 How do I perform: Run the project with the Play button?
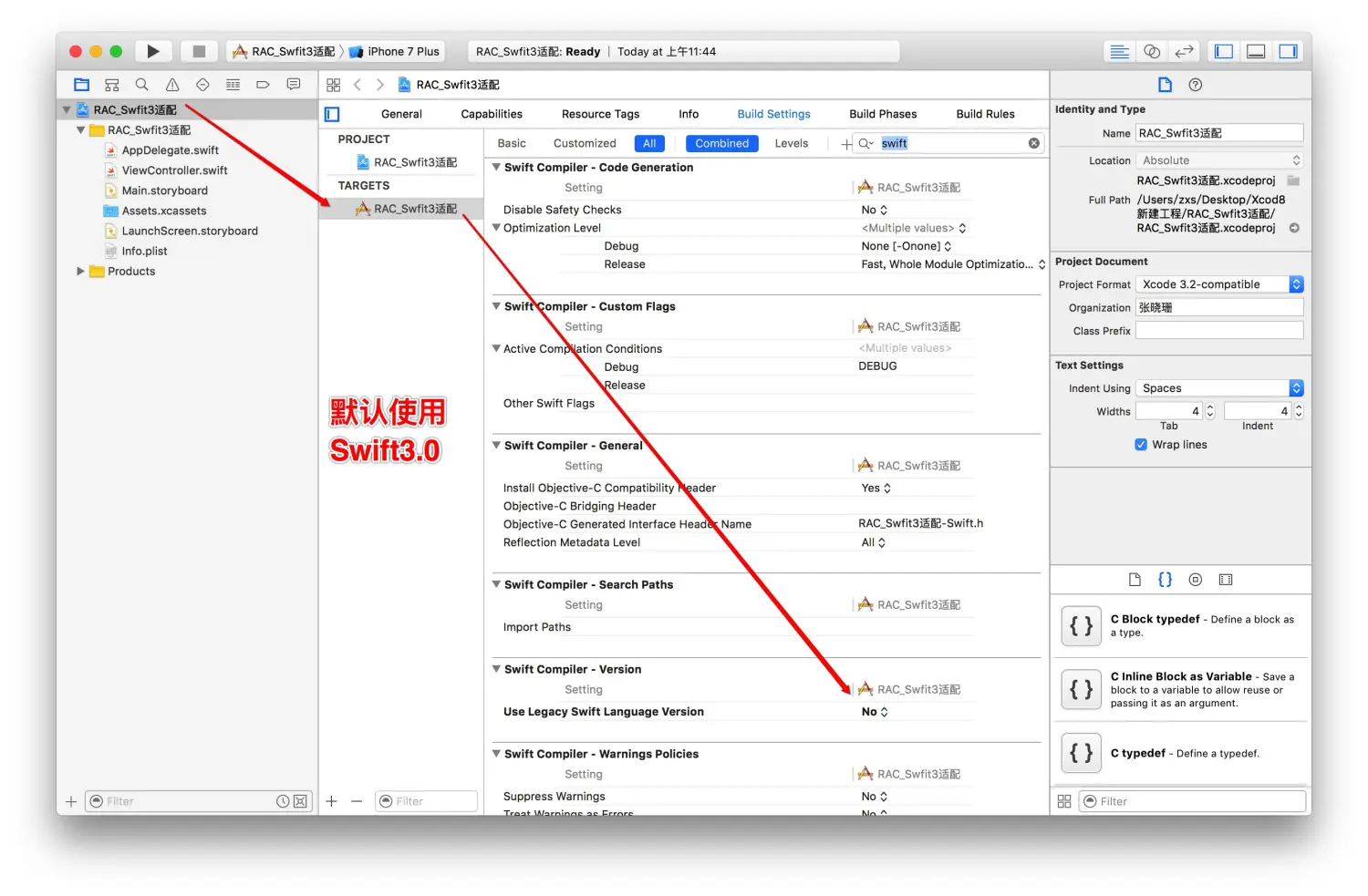[x=153, y=51]
